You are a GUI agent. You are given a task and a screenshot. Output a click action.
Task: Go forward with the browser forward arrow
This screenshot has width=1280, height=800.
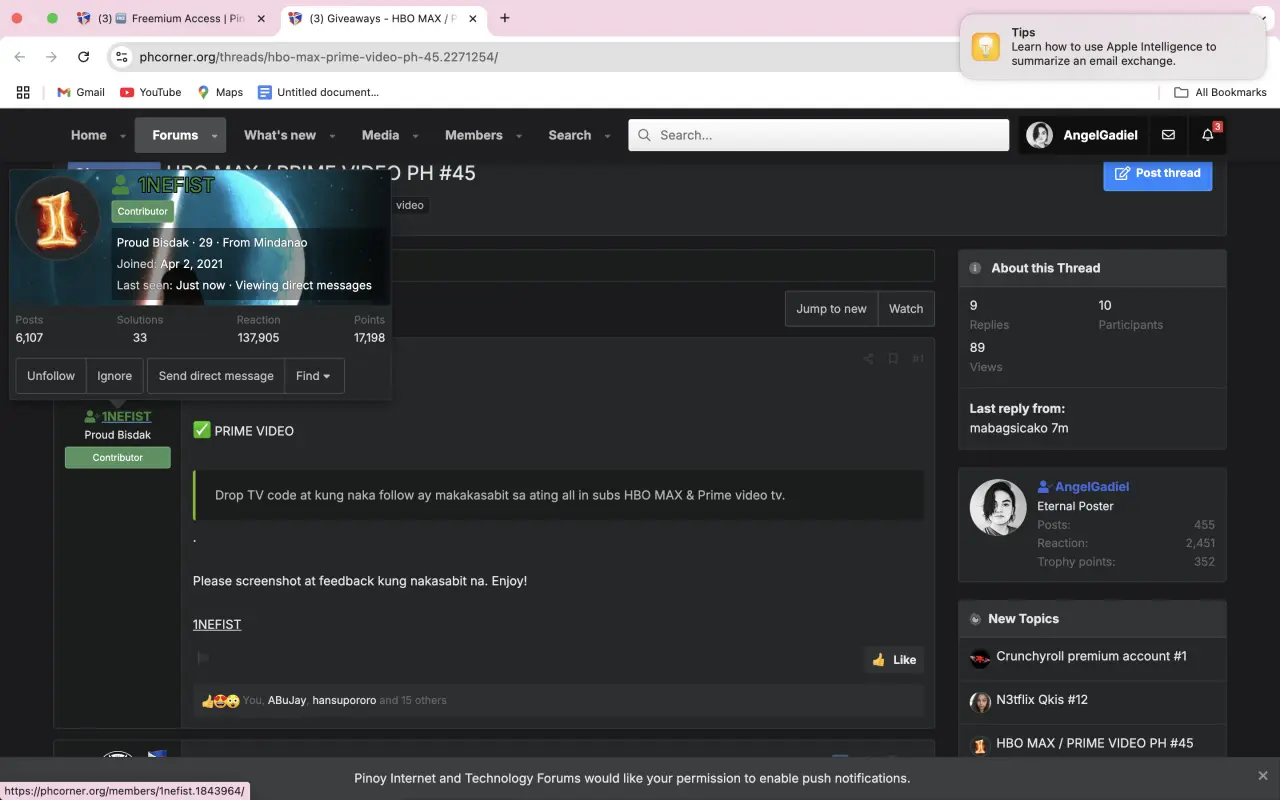tap(52, 57)
